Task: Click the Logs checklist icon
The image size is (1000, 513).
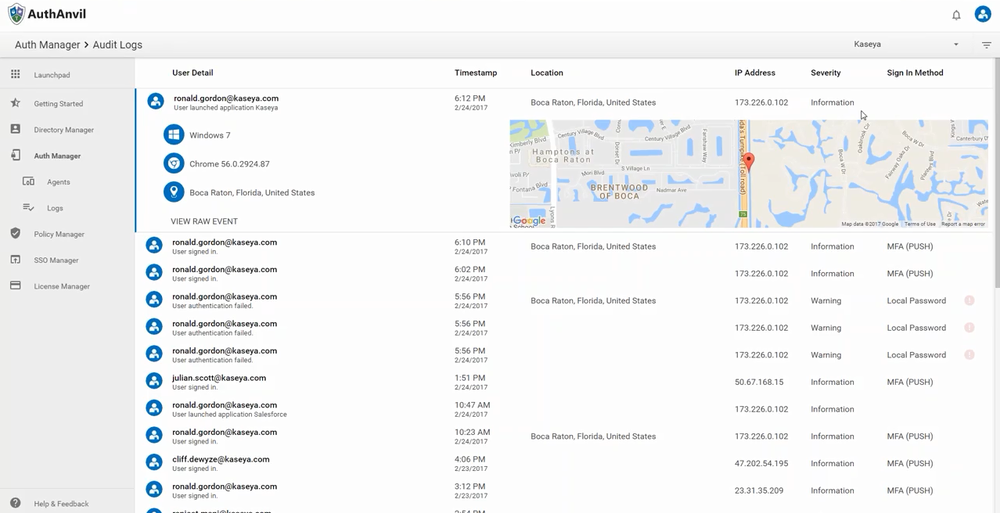Action: coord(28,207)
